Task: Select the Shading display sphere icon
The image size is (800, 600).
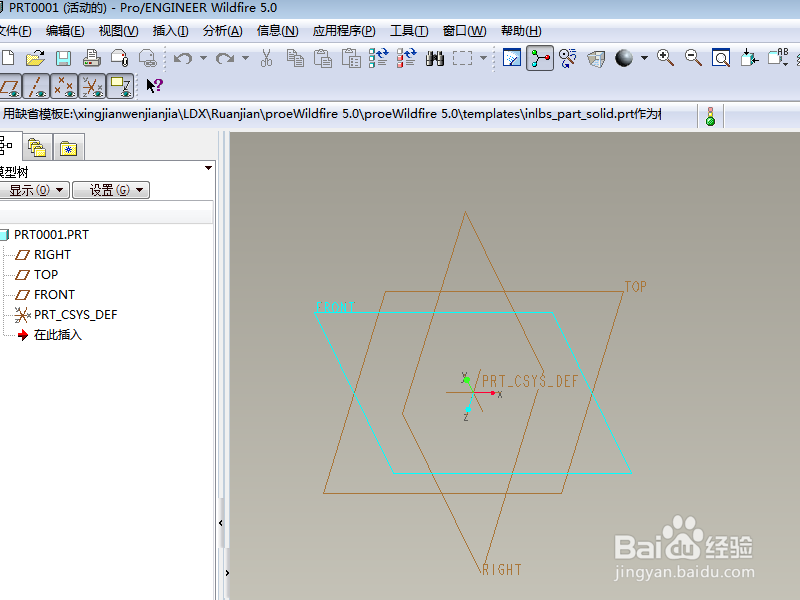Action: 623,58
